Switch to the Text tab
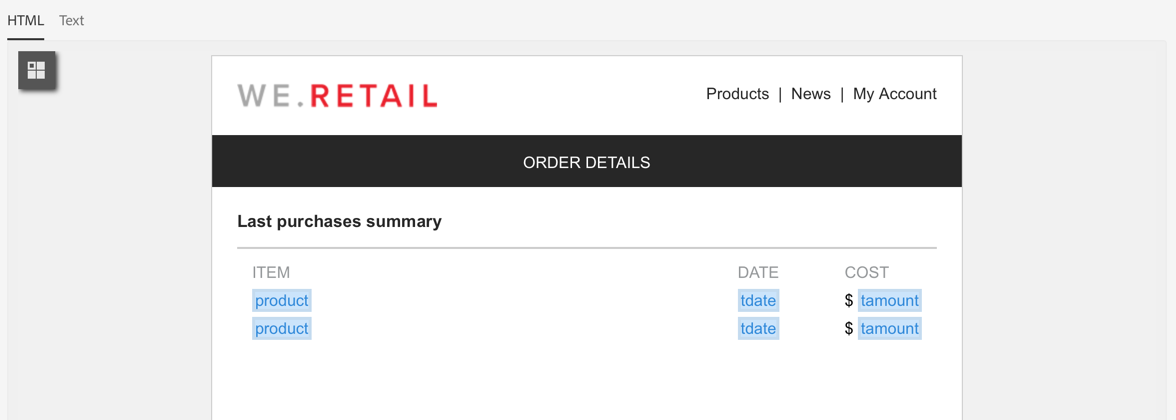Screen dimensions: 1176x420 pos(71,20)
